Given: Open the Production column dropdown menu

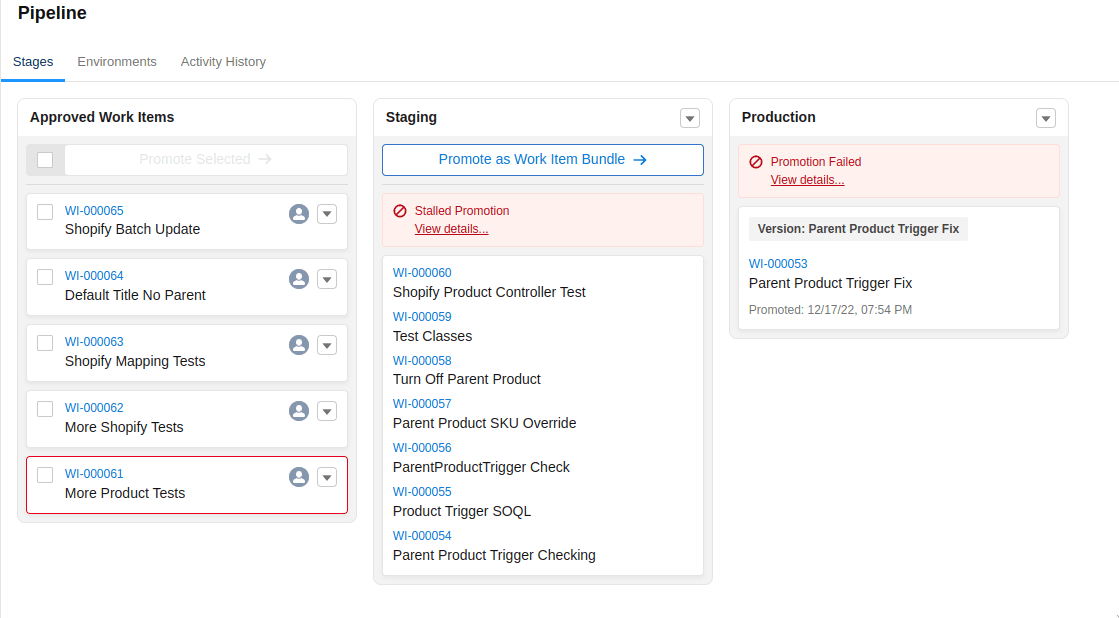Looking at the screenshot, I should 1046,118.
